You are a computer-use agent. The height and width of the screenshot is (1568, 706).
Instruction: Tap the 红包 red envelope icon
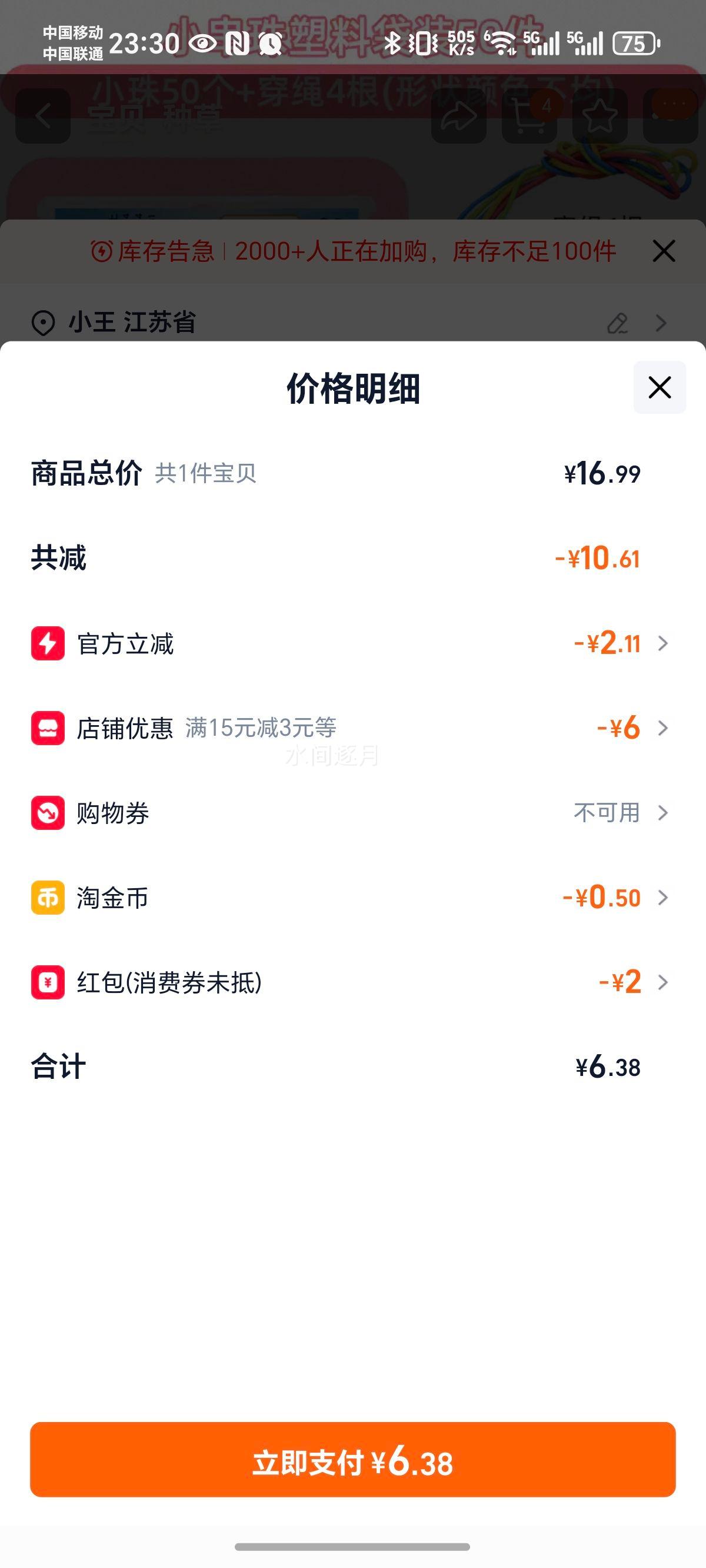[48, 982]
